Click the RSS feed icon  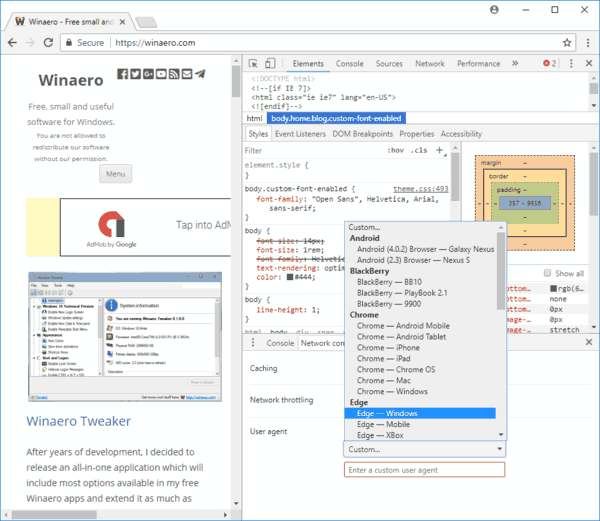(174, 74)
